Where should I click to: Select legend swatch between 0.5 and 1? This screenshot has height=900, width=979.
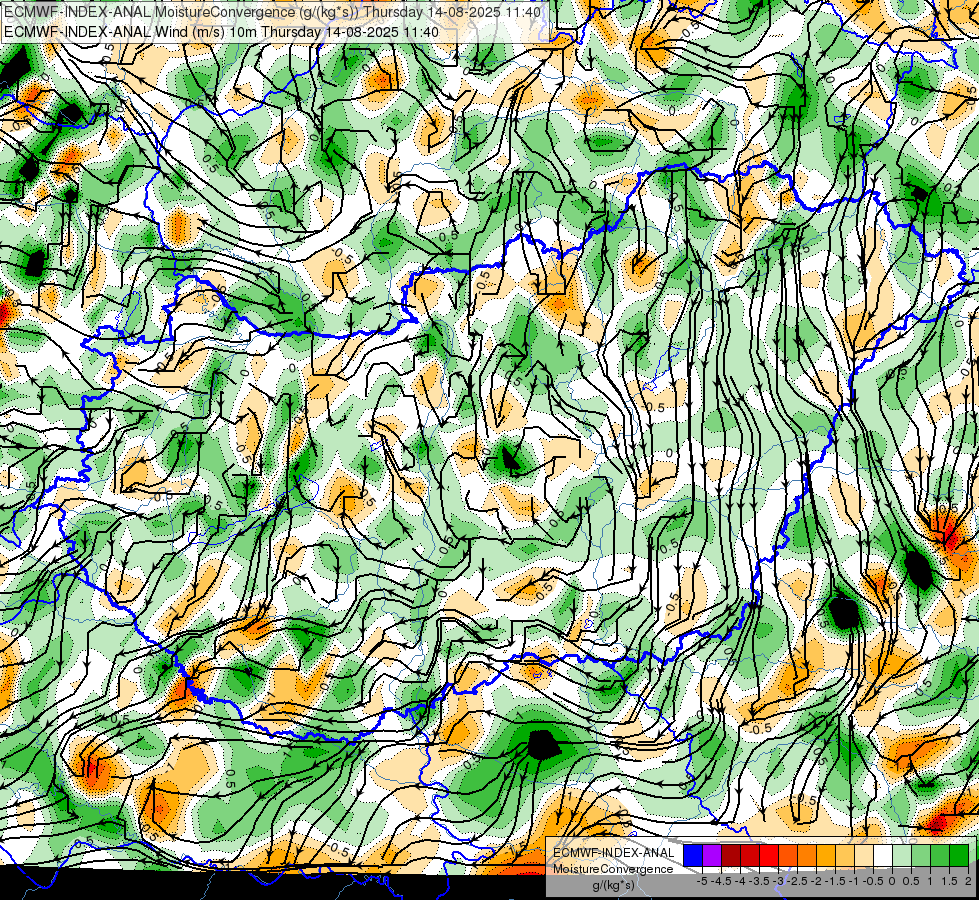[x=921, y=855]
